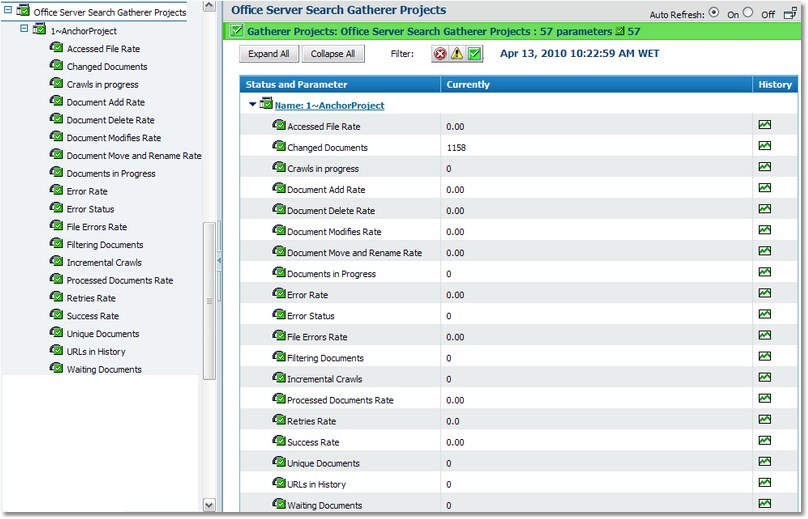Open history chart for URLs in History

(765, 483)
